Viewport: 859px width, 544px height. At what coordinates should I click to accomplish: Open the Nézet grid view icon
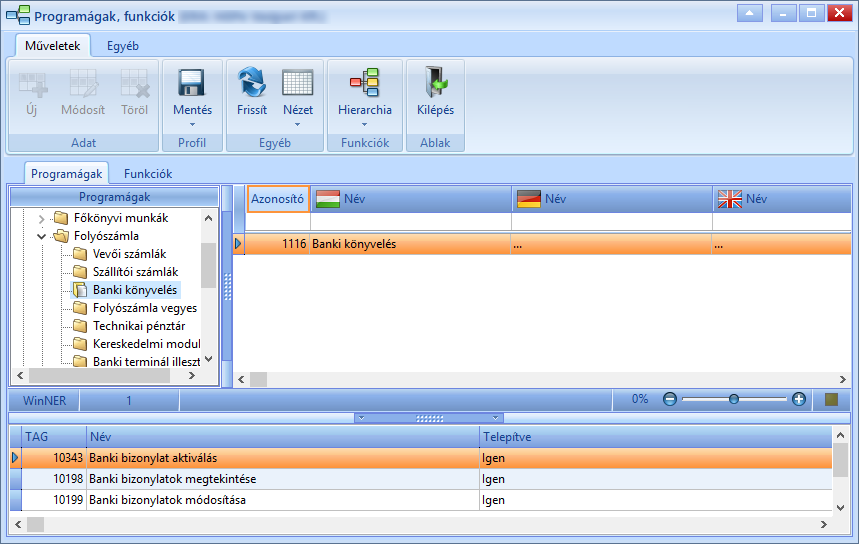(x=297, y=83)
